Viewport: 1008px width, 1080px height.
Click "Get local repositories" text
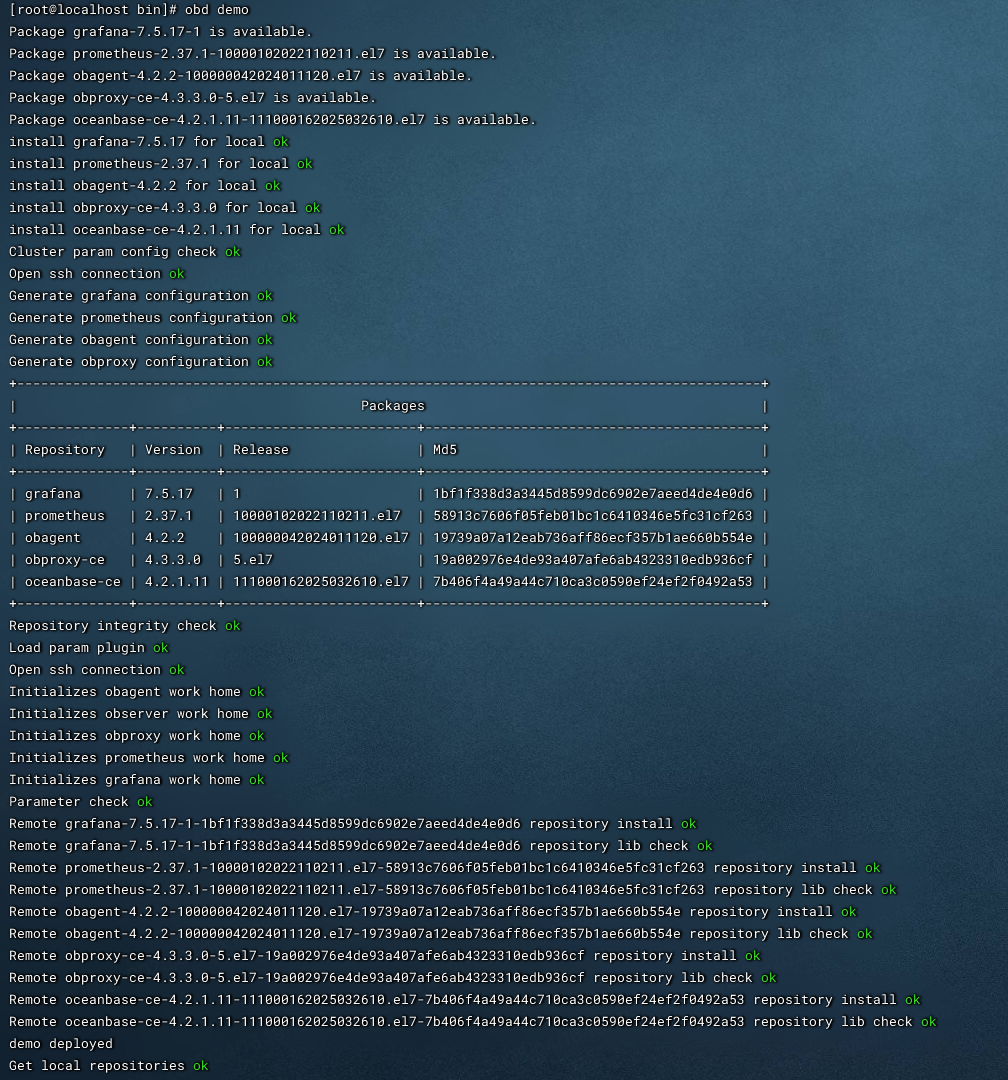[96, 1067]
